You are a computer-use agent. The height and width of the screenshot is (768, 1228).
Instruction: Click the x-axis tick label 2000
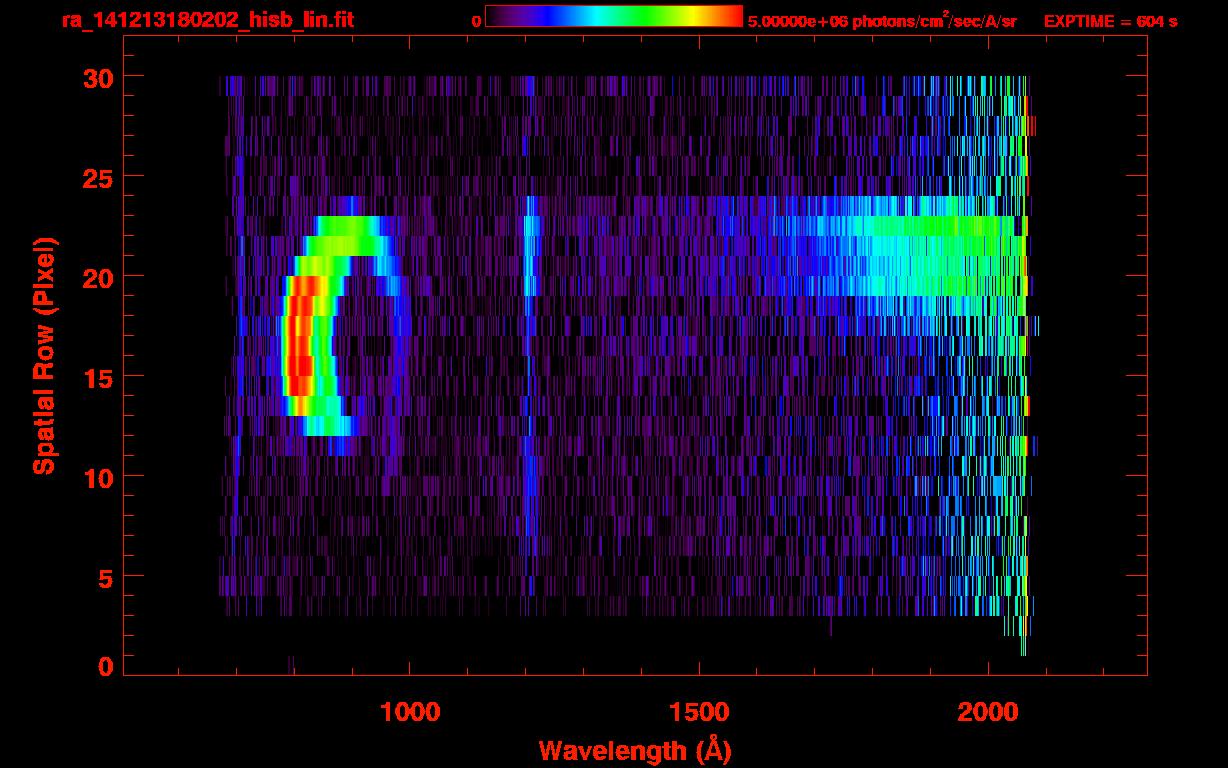(x=988, y=712)
